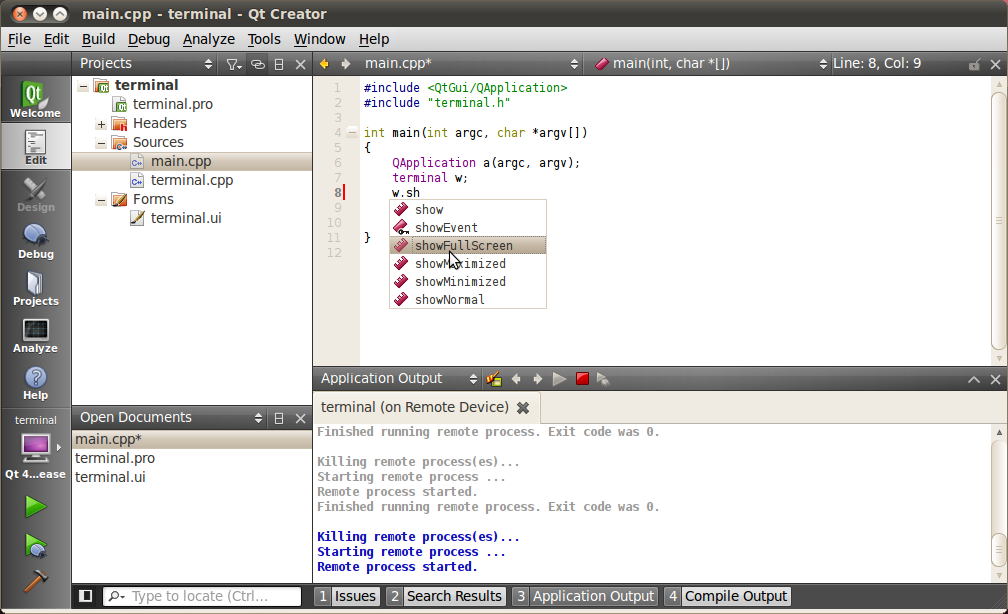Split the Projects panel
This screenshot has height=614, width=1008.
pyautogui.click(x=279, y=64)
